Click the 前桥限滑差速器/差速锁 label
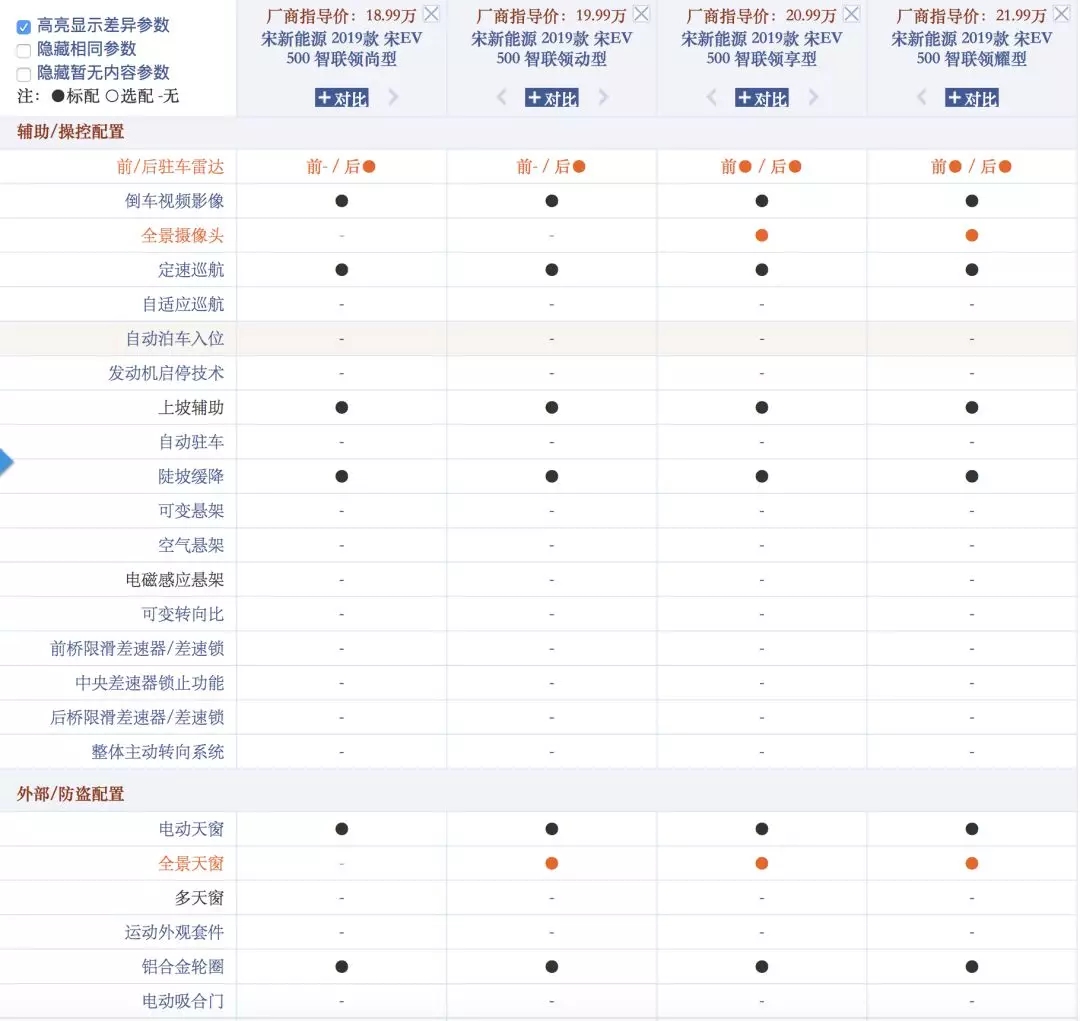Screen dimensions: 1080x1021 click(x=137, y=649)
